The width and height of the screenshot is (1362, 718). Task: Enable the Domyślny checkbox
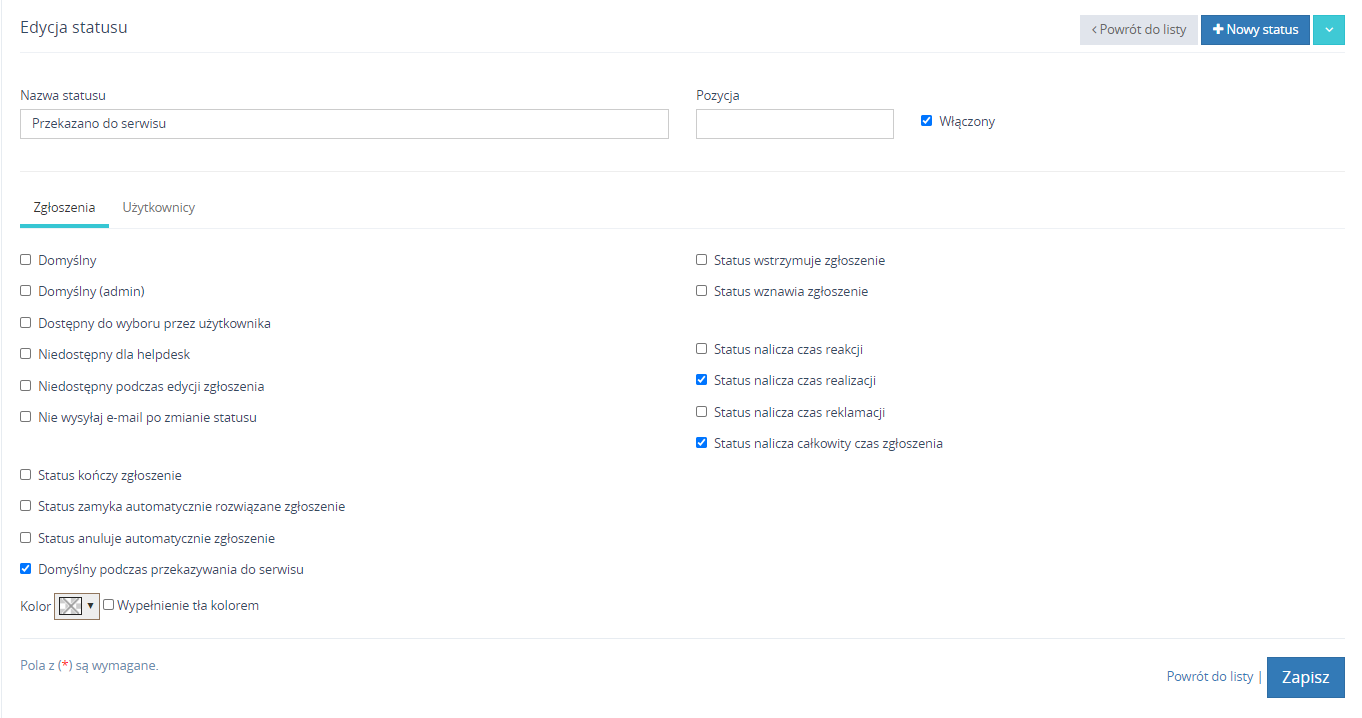coord(26,260)
